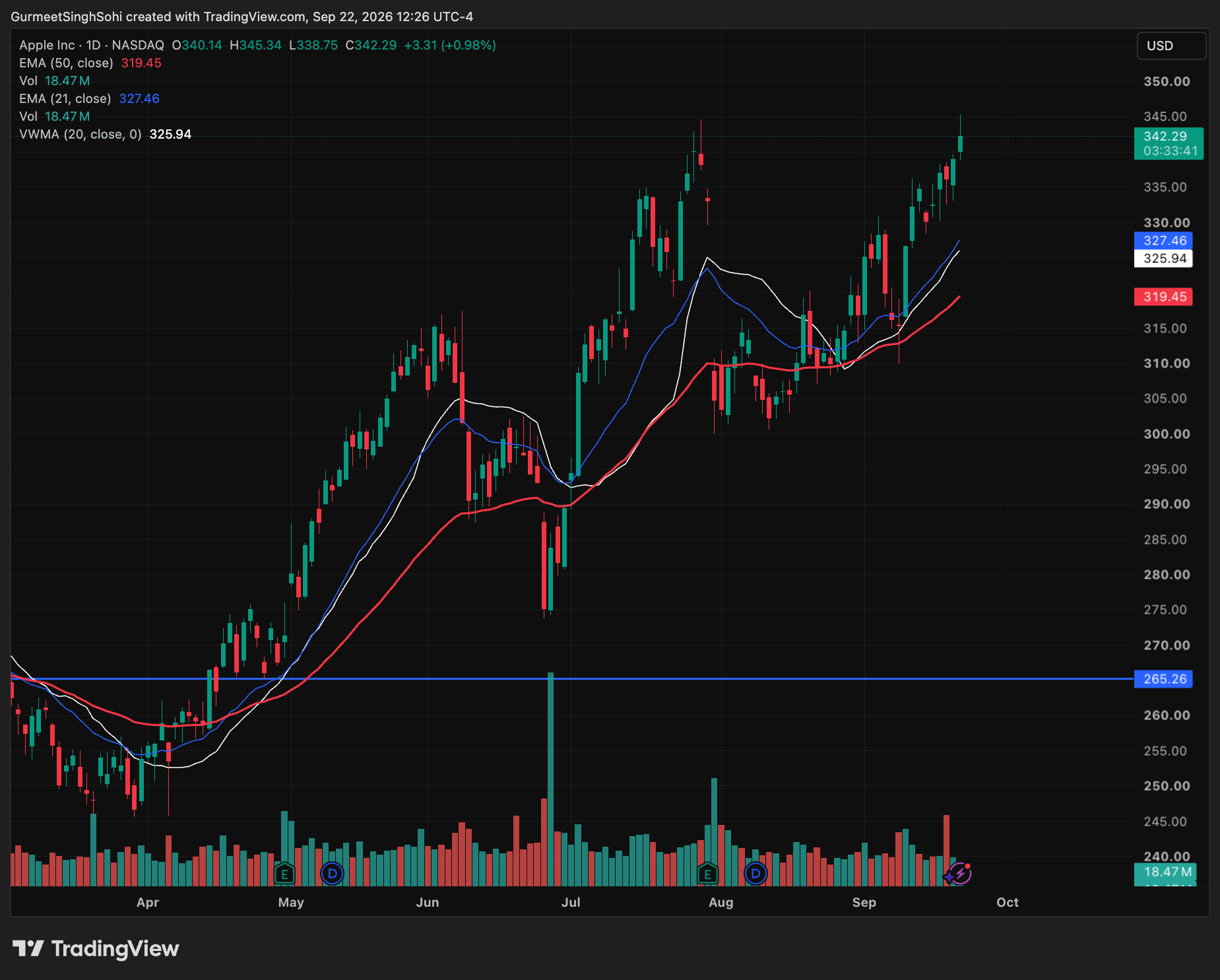Click the TradingView logo at the bottom
Viewport: 1220px width, 980px height.
coord(96,949)
